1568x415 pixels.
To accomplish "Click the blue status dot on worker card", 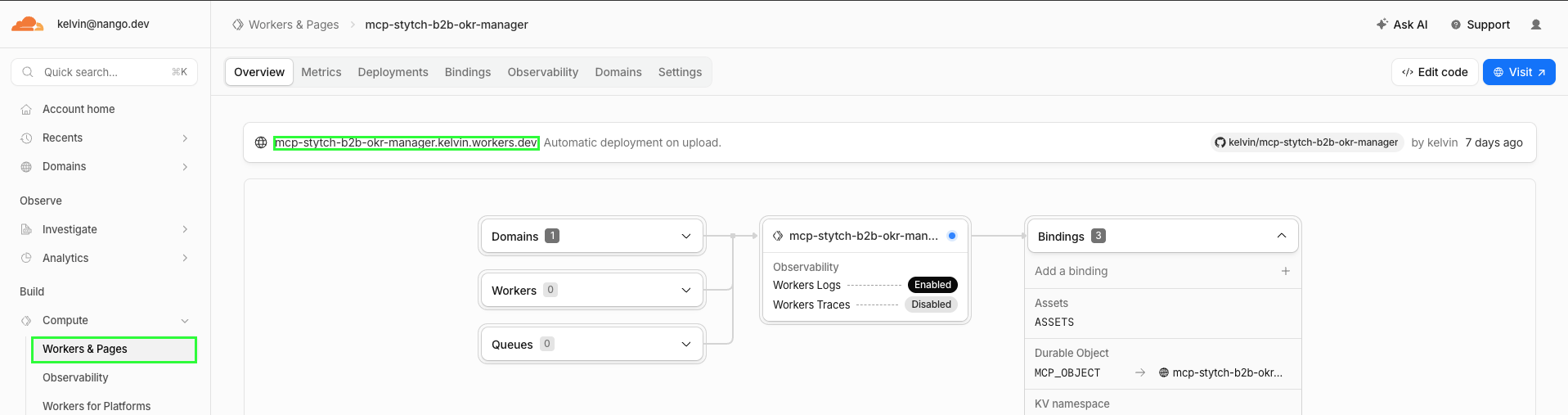I will point(952,236).
